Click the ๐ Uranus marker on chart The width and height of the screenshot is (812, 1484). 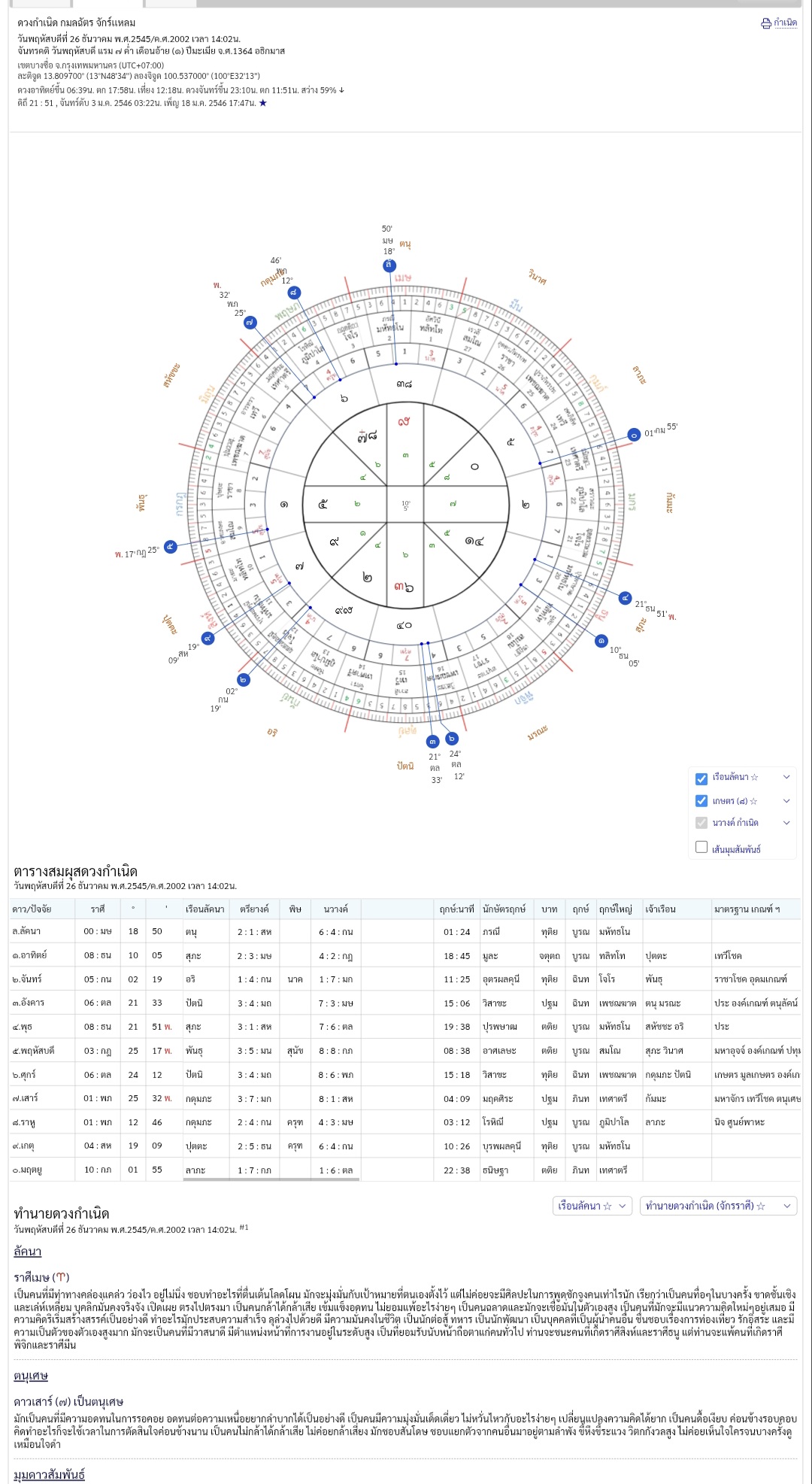[634, 435]
